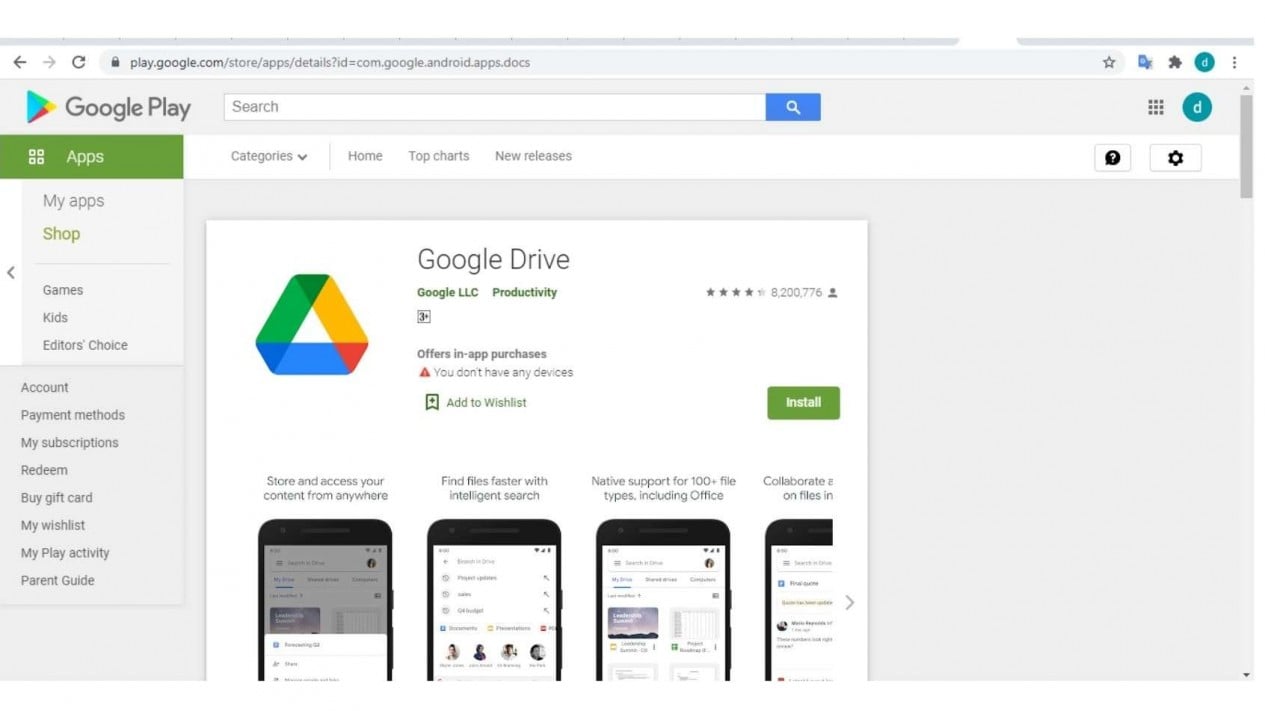Click the Add to Wishlist bookmark icon

tap(432, 402)
